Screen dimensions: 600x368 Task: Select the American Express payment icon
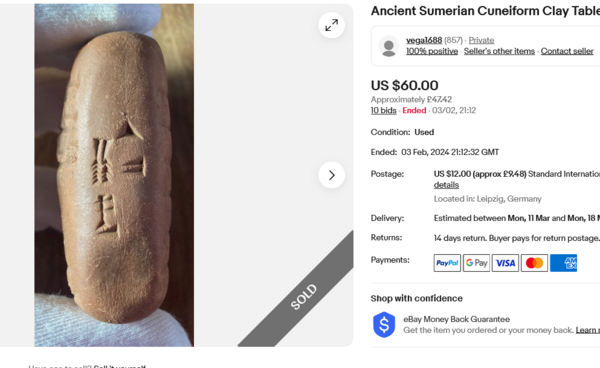click(563, 263)
